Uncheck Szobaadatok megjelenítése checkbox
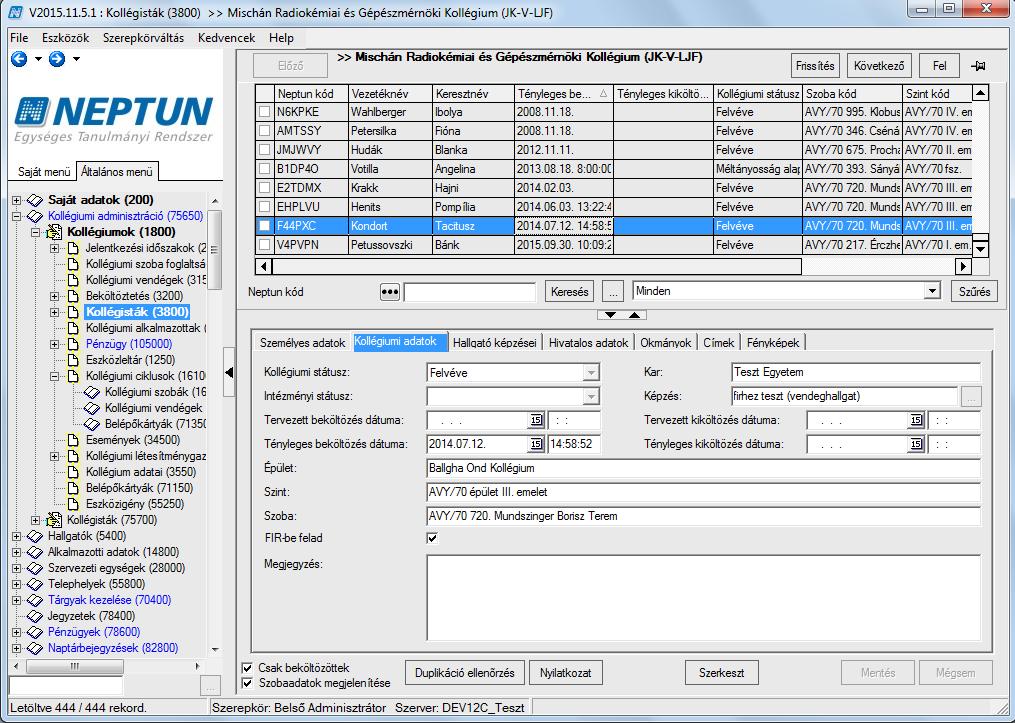This screenshot has height=723, width=1015. (x=247, y=683)
